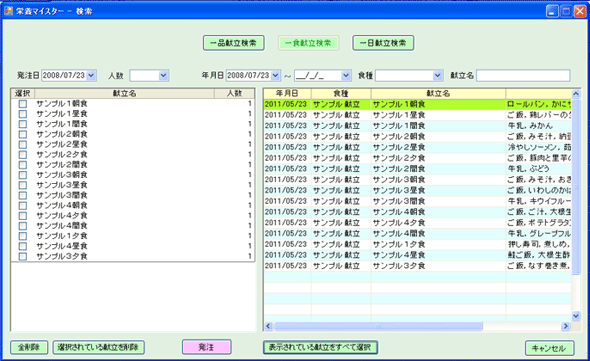Check the box for サンプル4朝食

tap(23, 206)
